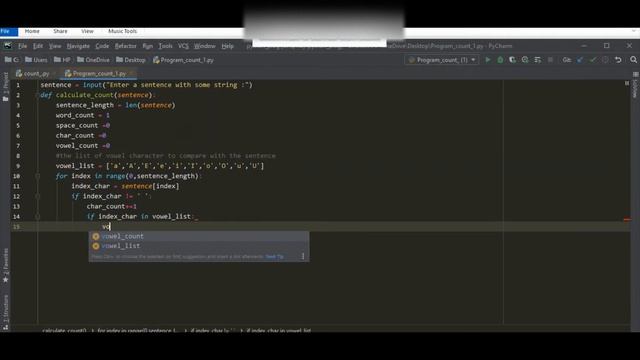Click the Profile run icon
This screenshot has height=360, width=640.
point(525,60)
